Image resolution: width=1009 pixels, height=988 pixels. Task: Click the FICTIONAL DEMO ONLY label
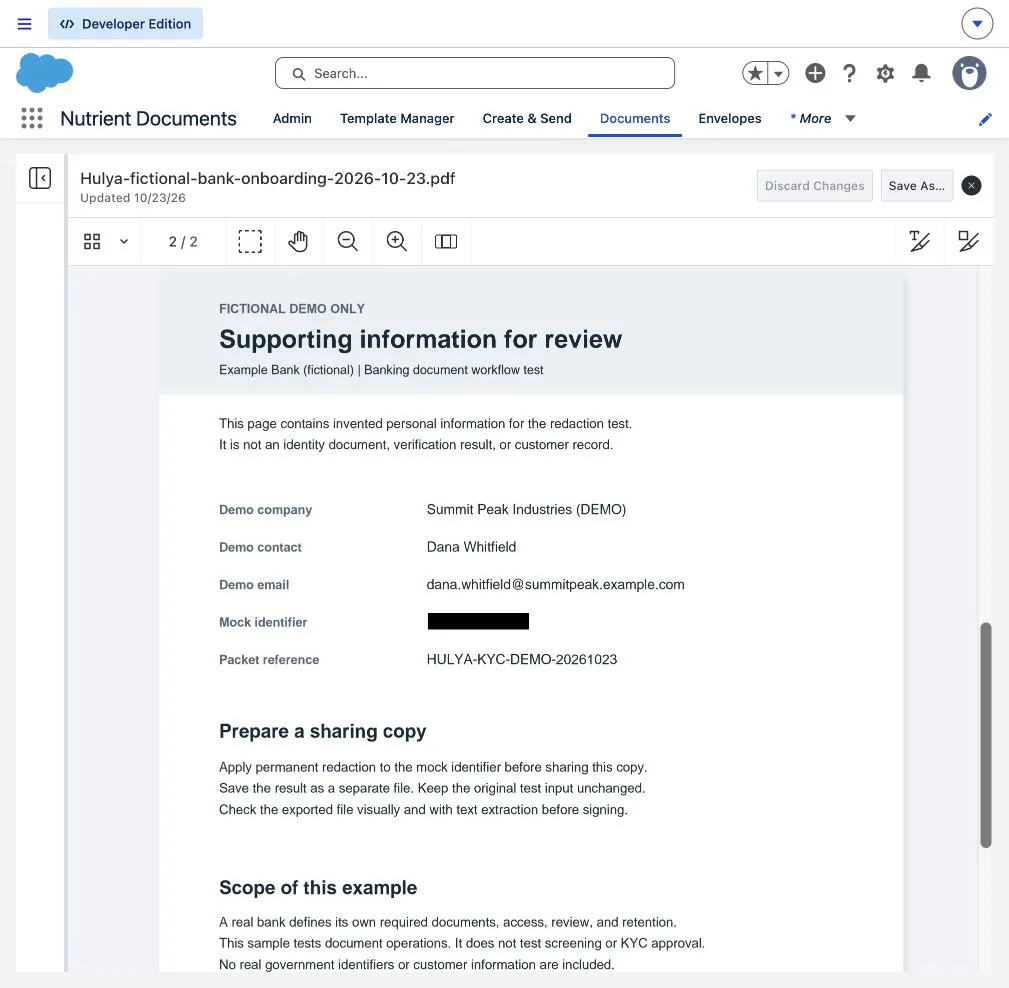(x=292, y=308)
